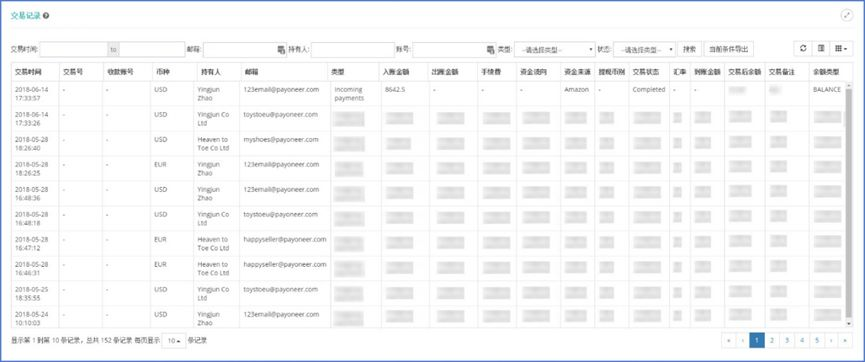This screenshot has height=362, width=865.
Task: Click the 交易时间 start date field
Action: pyautogui.click(x=73, y=50)
